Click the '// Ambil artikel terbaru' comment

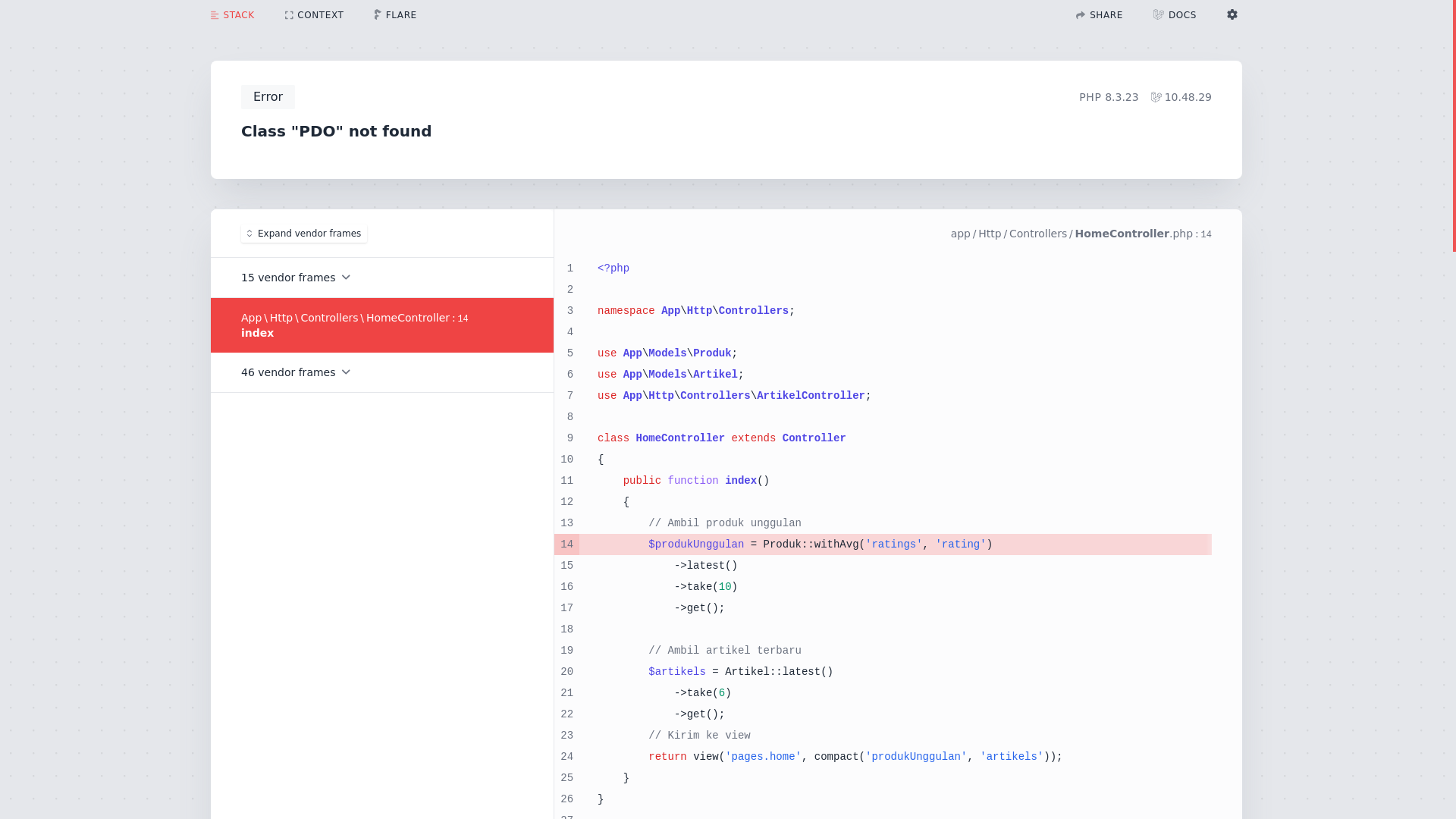coord(725,651)
